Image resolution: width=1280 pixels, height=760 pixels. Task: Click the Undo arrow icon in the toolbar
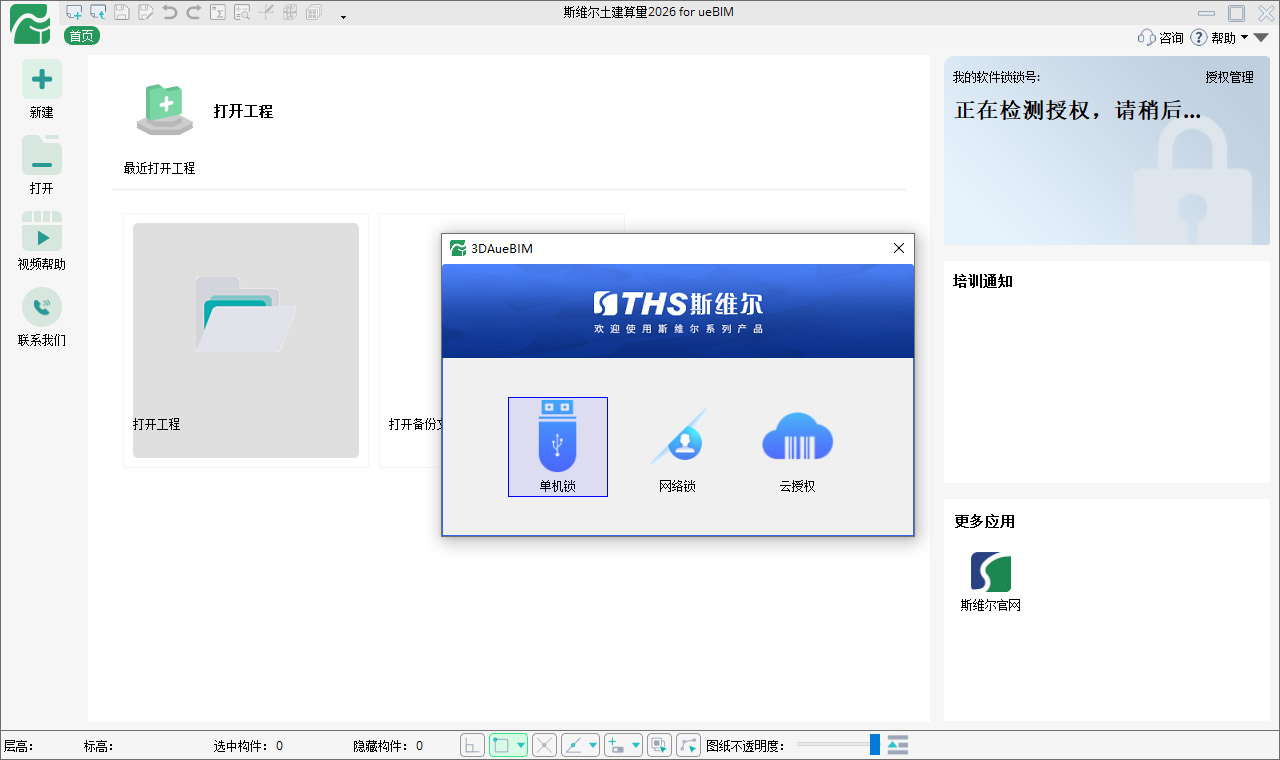coord(171,12)
